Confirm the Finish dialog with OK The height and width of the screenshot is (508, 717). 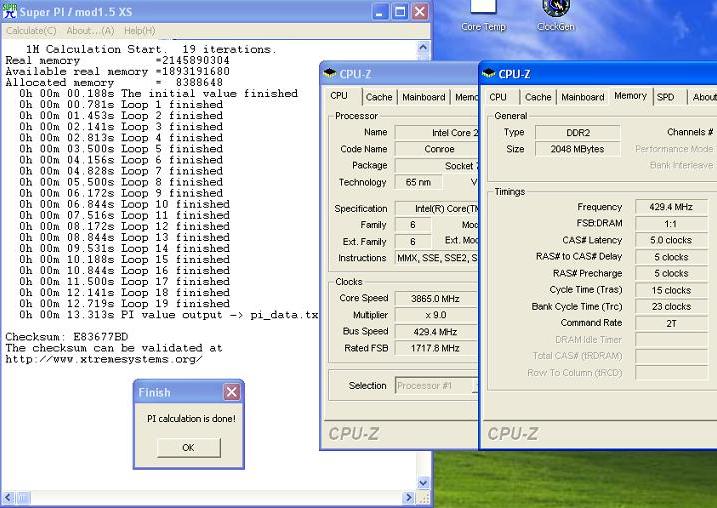coord(188,448)
